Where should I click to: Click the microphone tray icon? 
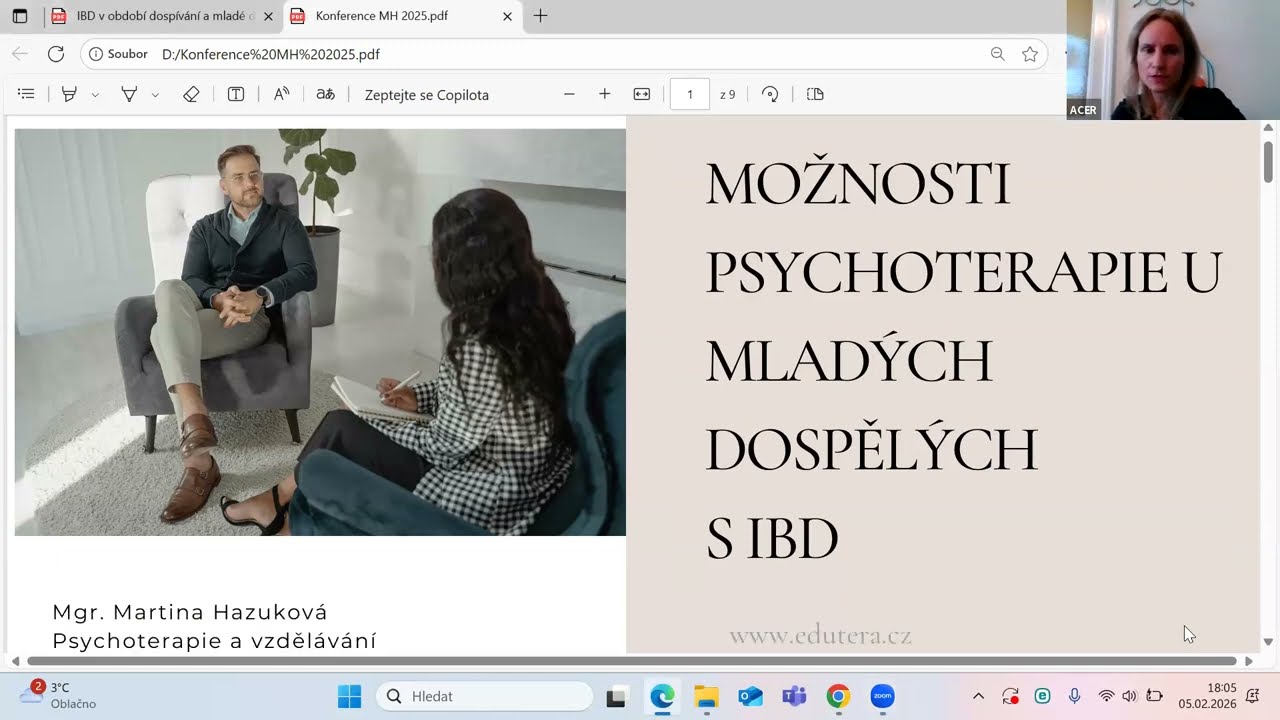click(1074, 697)
